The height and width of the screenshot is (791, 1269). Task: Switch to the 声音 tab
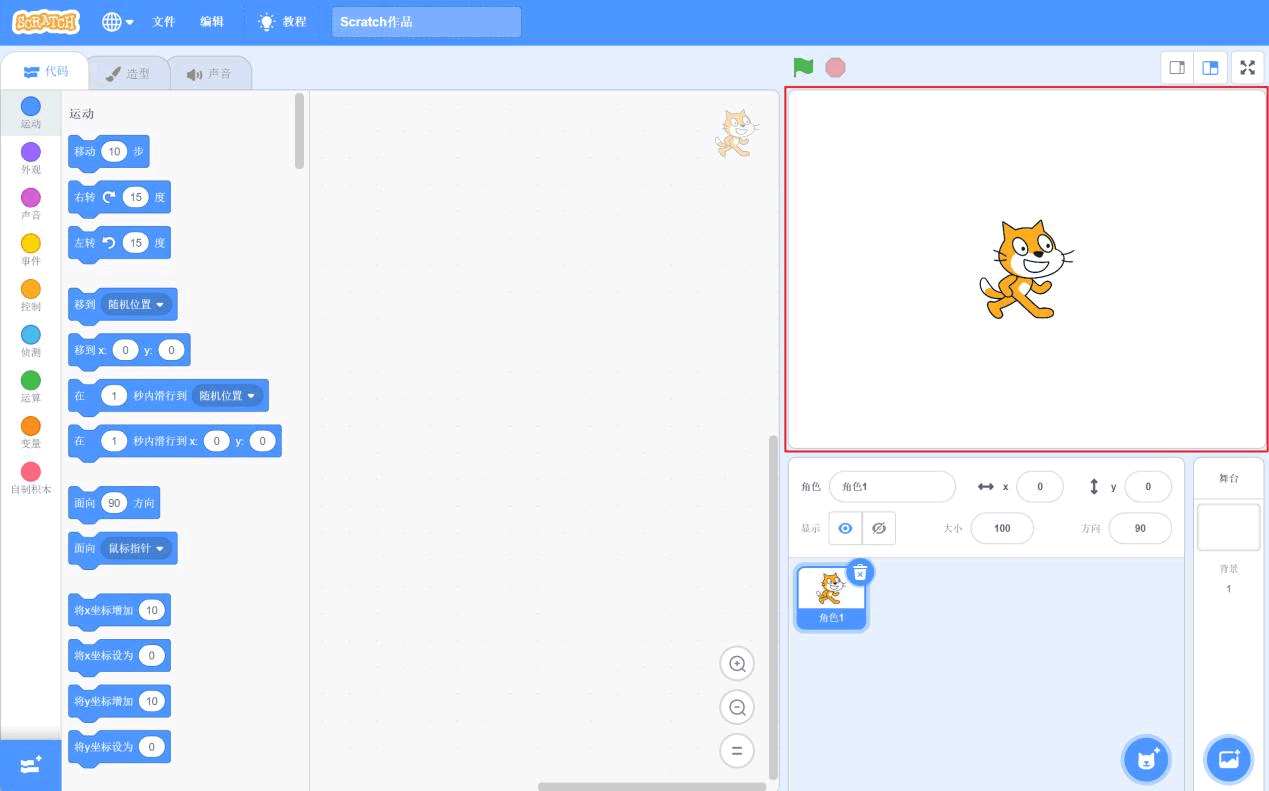coord(209,73)
